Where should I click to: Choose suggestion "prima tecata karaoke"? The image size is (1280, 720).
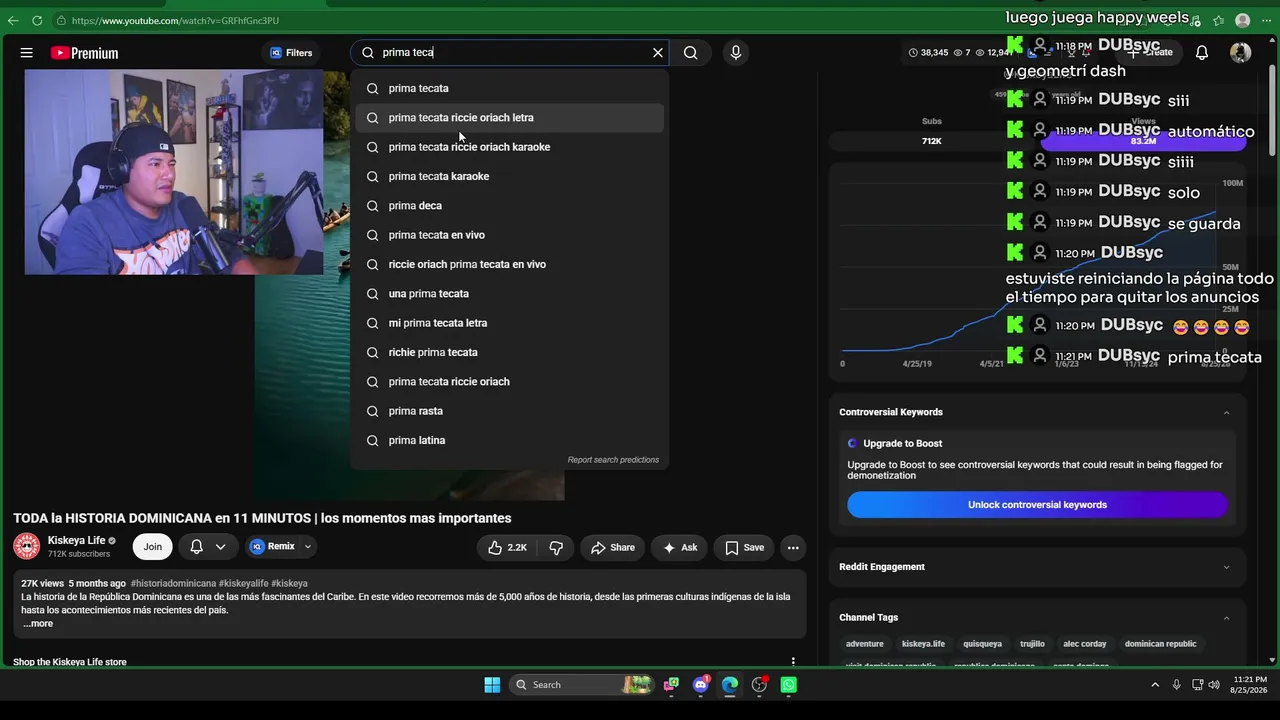point(510,176)
